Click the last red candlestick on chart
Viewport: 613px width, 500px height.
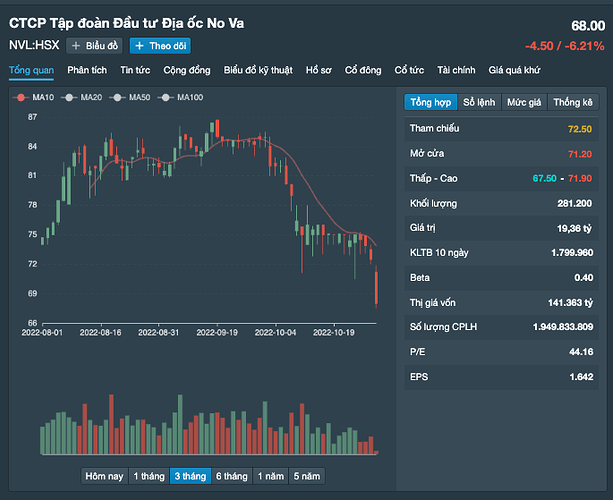click(x=377, y=288)
